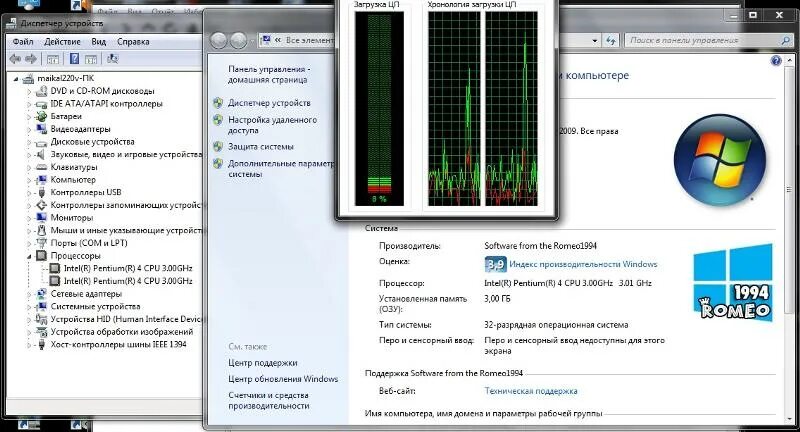Click Device Manager back arrow toolbar icon
Image resolution: width=800 pixels, height=432 pixels.
click(x=15, y=59)
